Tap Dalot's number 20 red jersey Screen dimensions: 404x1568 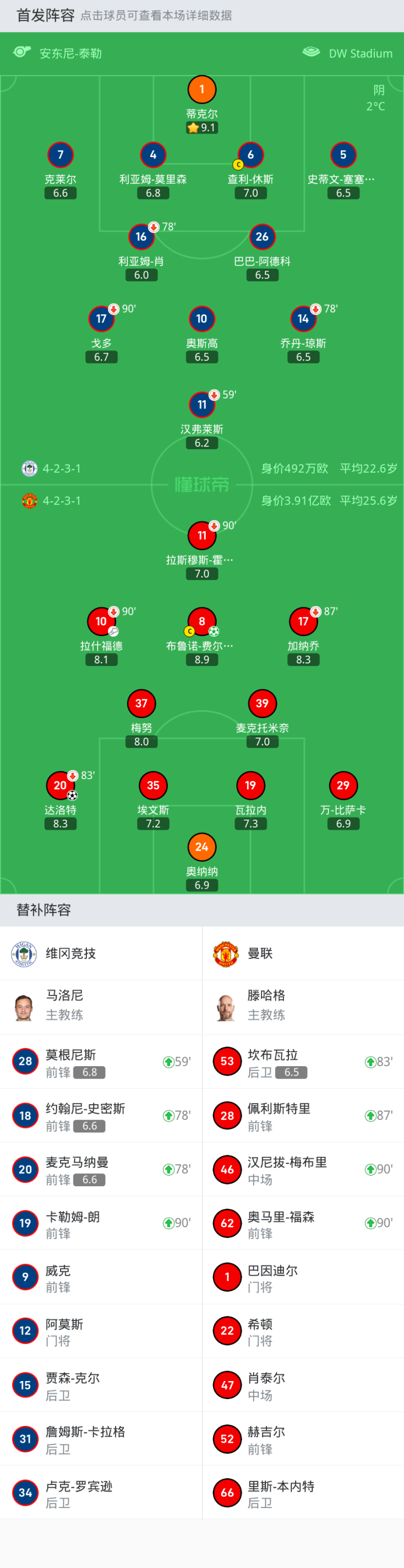[60, 785]
